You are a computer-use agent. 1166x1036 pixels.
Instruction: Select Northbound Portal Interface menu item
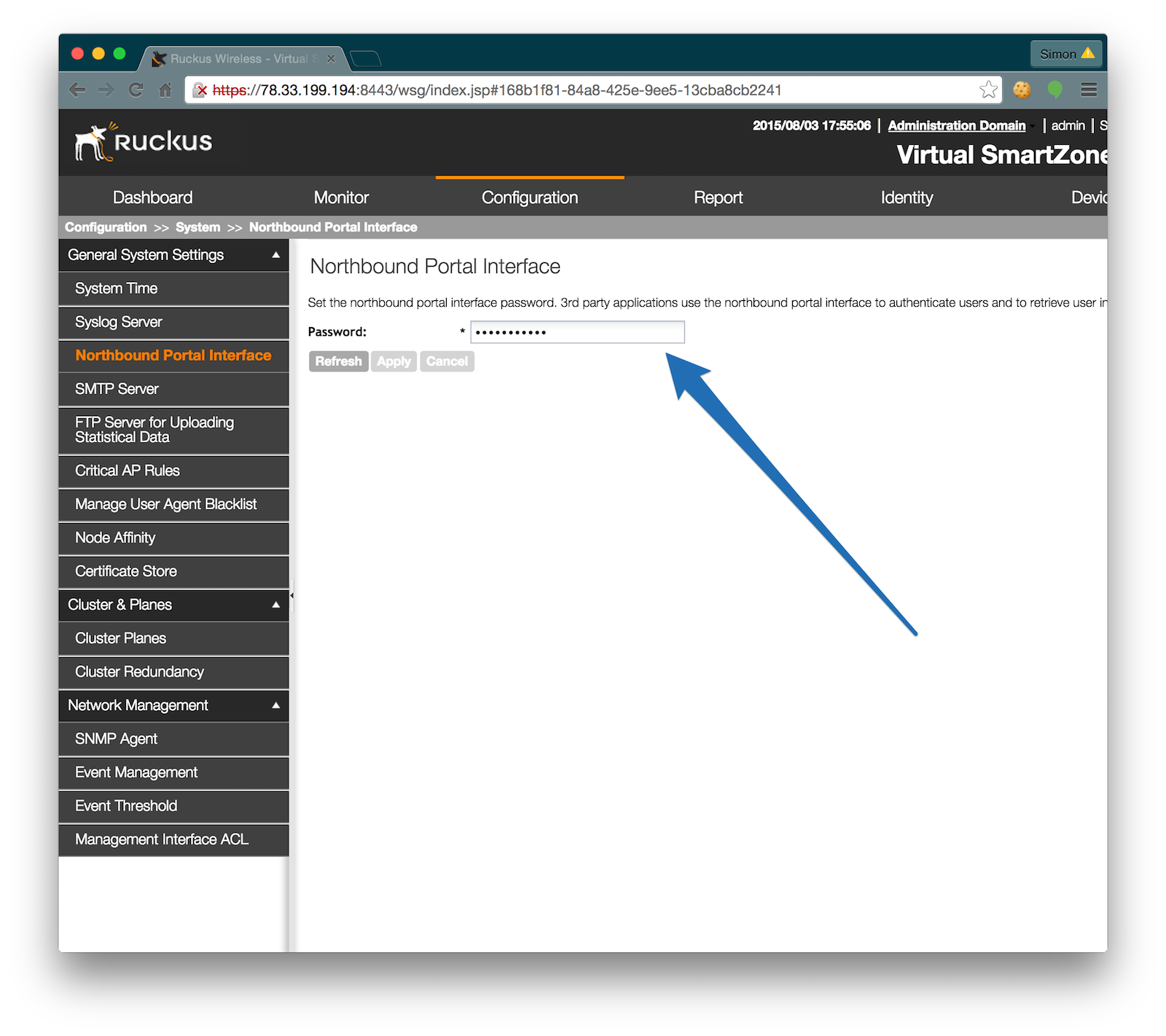(x=173, y=356)
